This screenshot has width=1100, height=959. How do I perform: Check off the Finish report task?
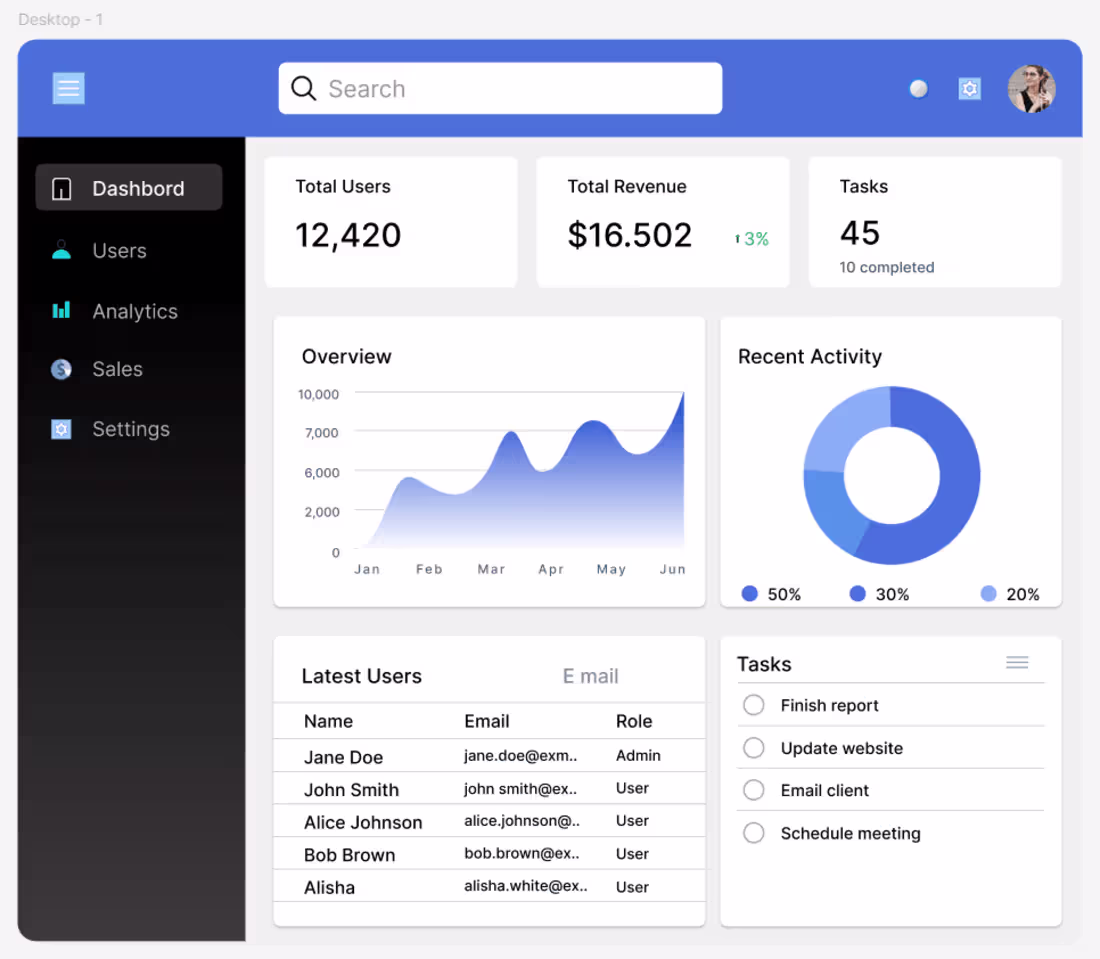click(x=753, y=705)
